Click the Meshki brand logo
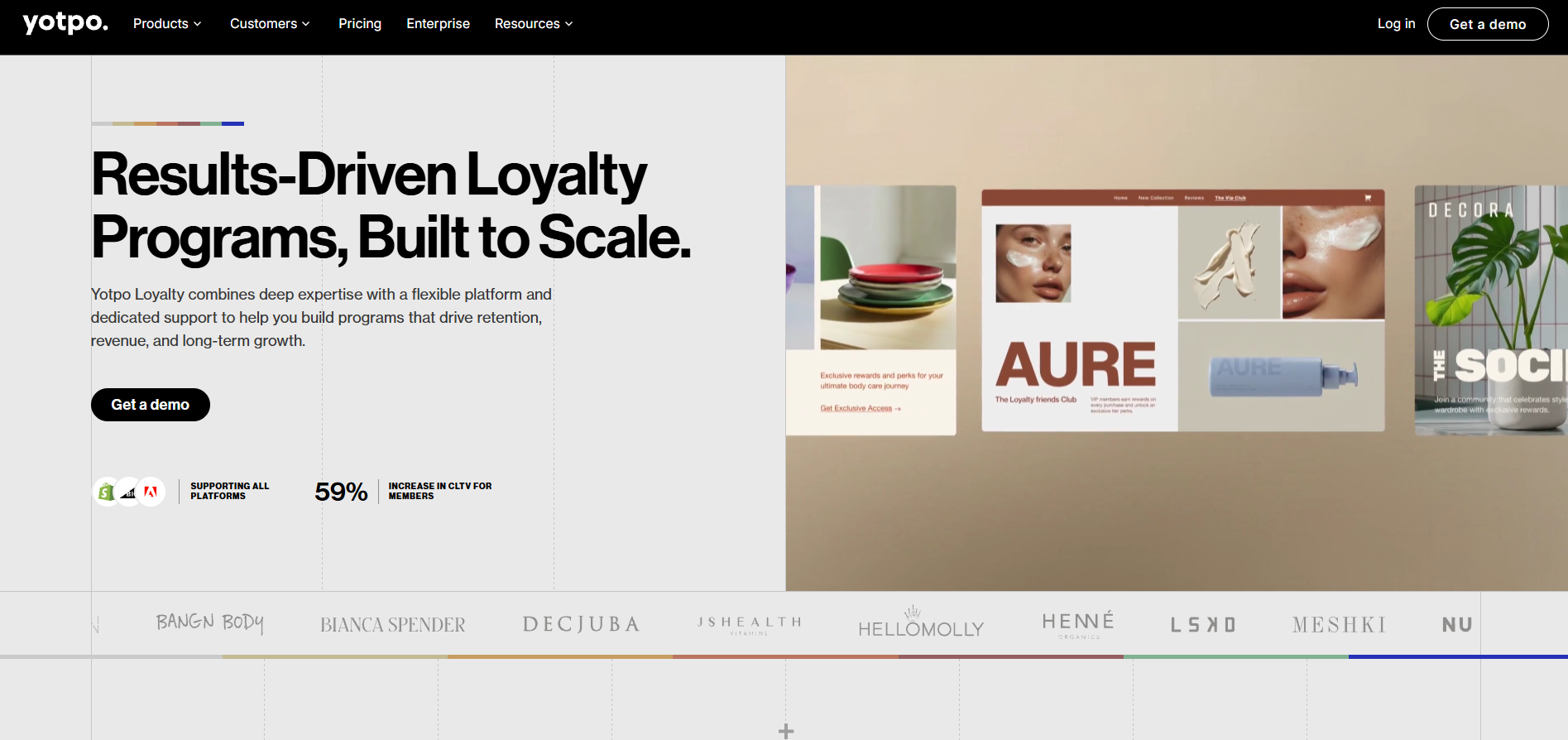 (x=1340, y=625)
